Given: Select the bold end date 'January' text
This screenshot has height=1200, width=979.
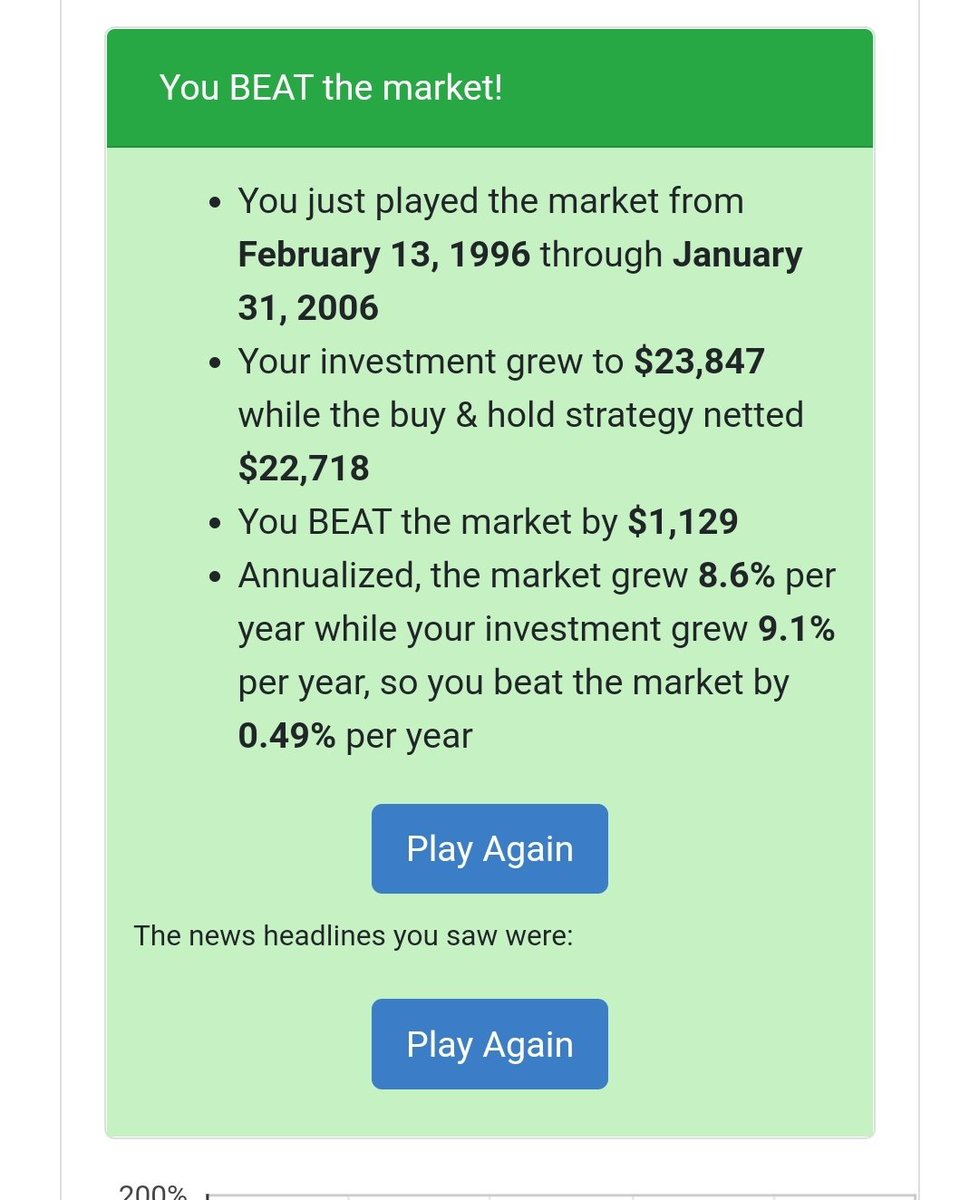Looking at the screenshot, I should coord(738,254).
